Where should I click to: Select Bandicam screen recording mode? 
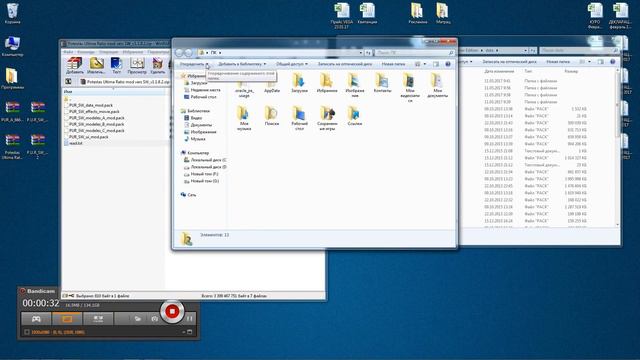pyautogui.click(x=67, y=319)
